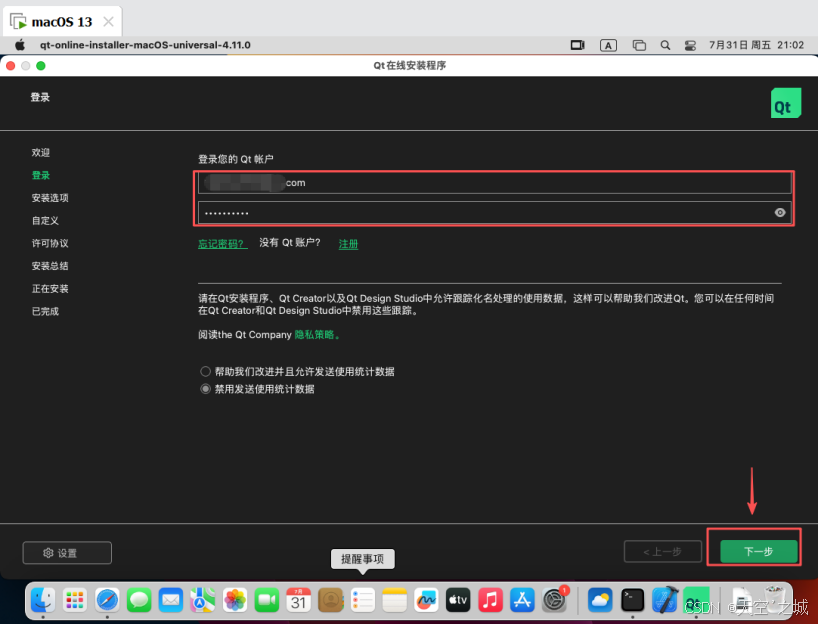Image resolution: width=818 pixels, height=624 pixels.
Task: Open 注册 sign-up link
Action: coord(348,244)
